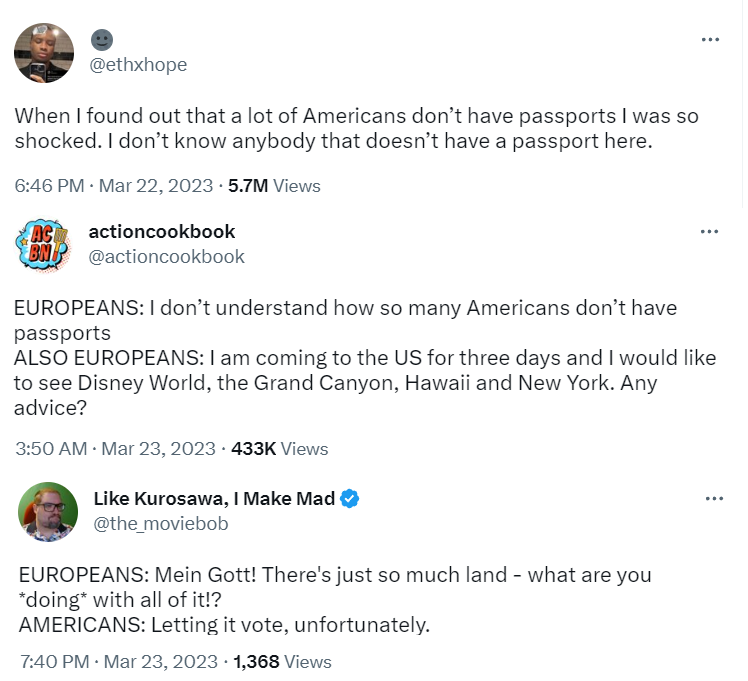
Task: Click the 7:40 PM · Mar 23, 2023 timestamp
Action: coord(118,661)
